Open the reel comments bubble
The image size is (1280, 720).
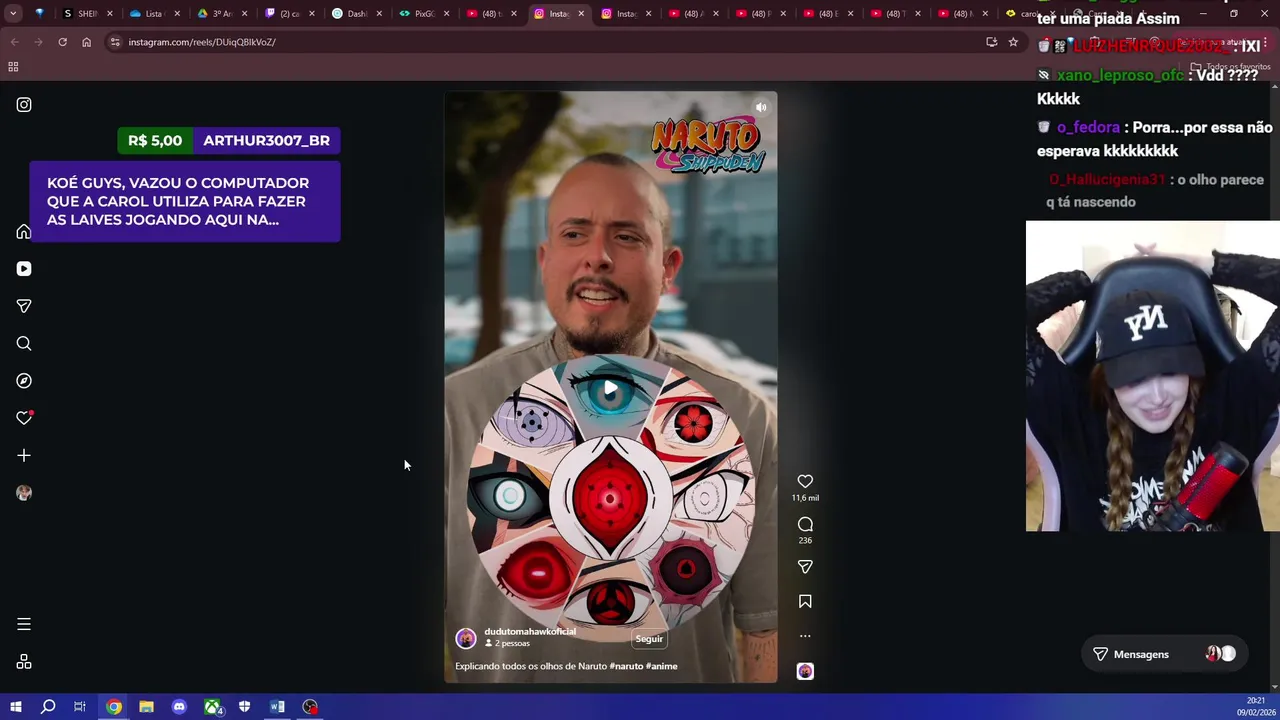coord(805,524)
